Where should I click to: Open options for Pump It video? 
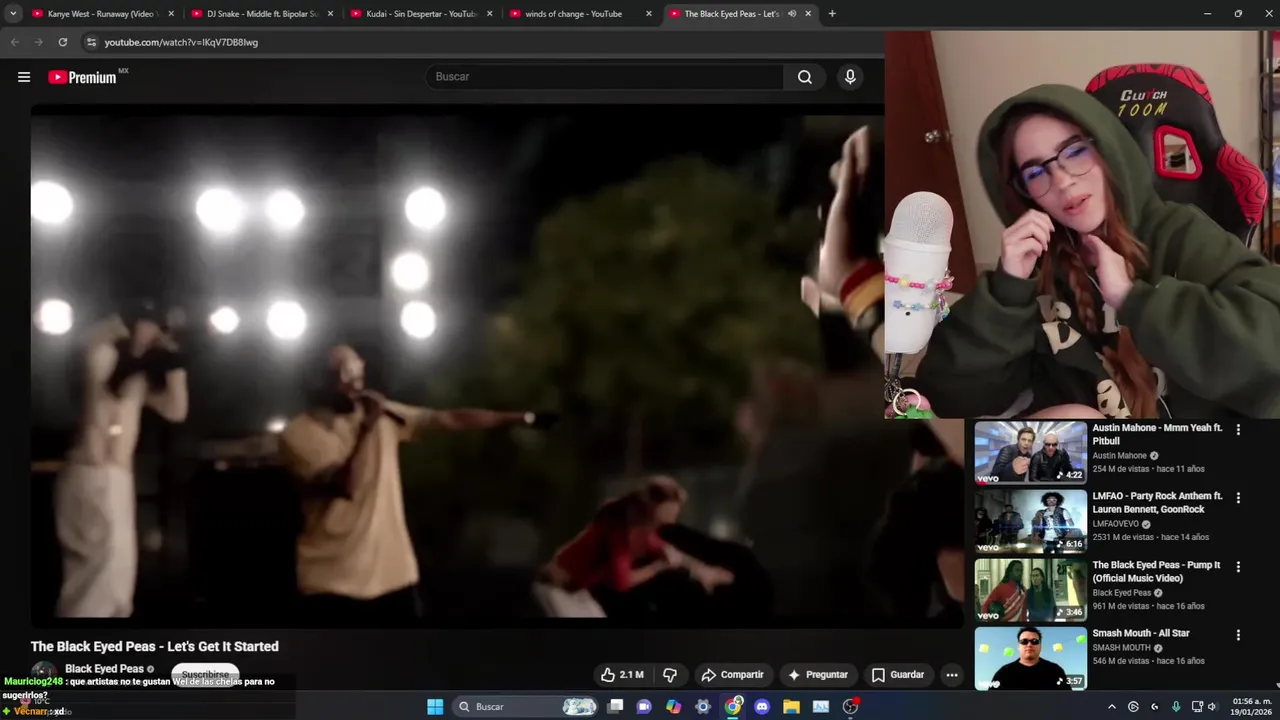(x=1238, y=567)
